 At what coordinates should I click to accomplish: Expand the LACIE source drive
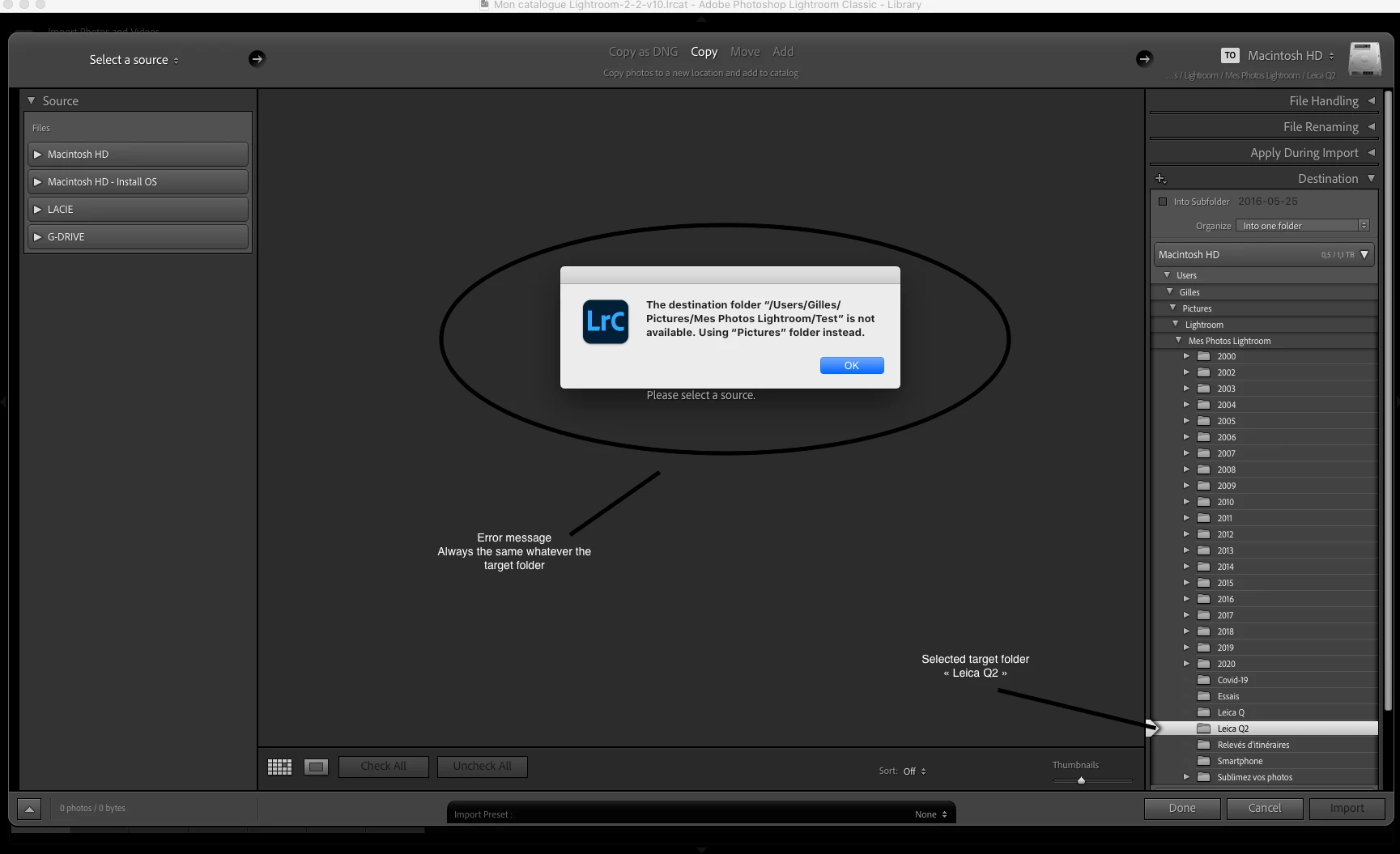37,210
